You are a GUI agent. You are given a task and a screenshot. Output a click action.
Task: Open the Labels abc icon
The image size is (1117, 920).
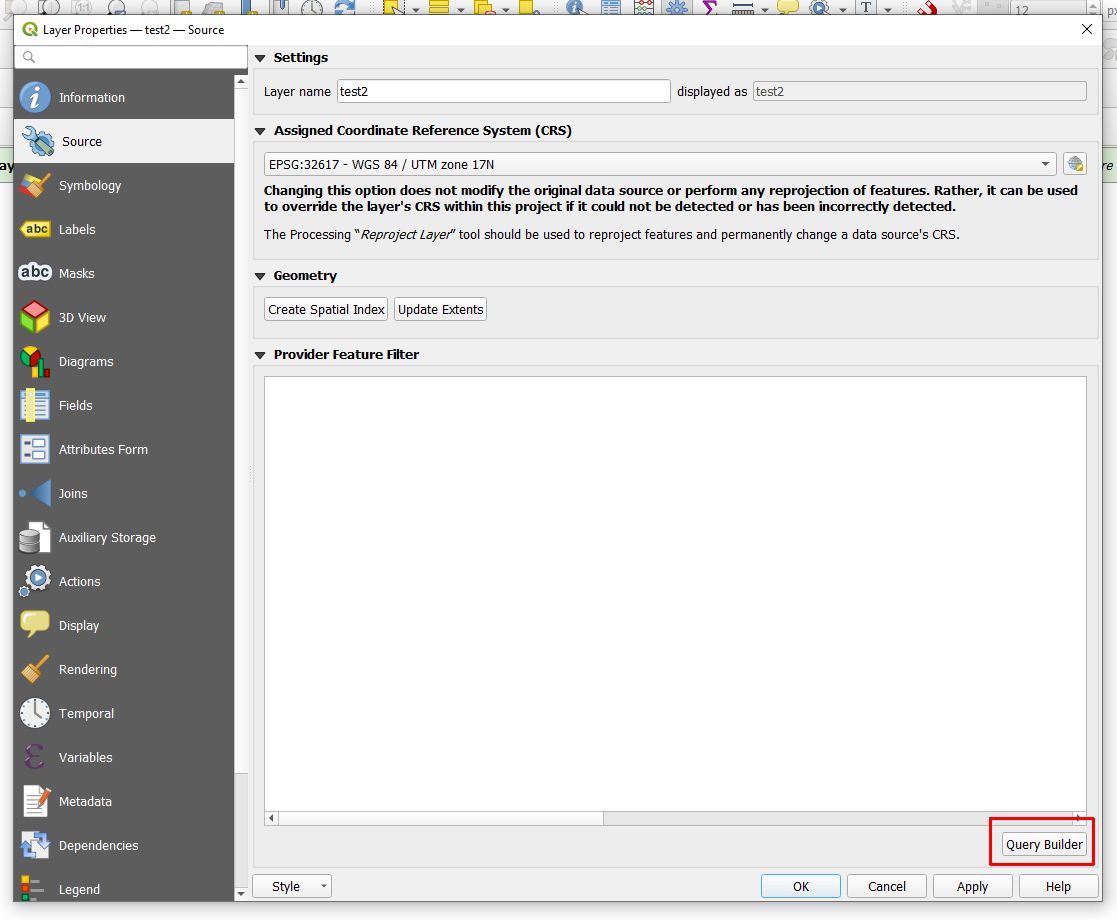[x=35, y=229]
